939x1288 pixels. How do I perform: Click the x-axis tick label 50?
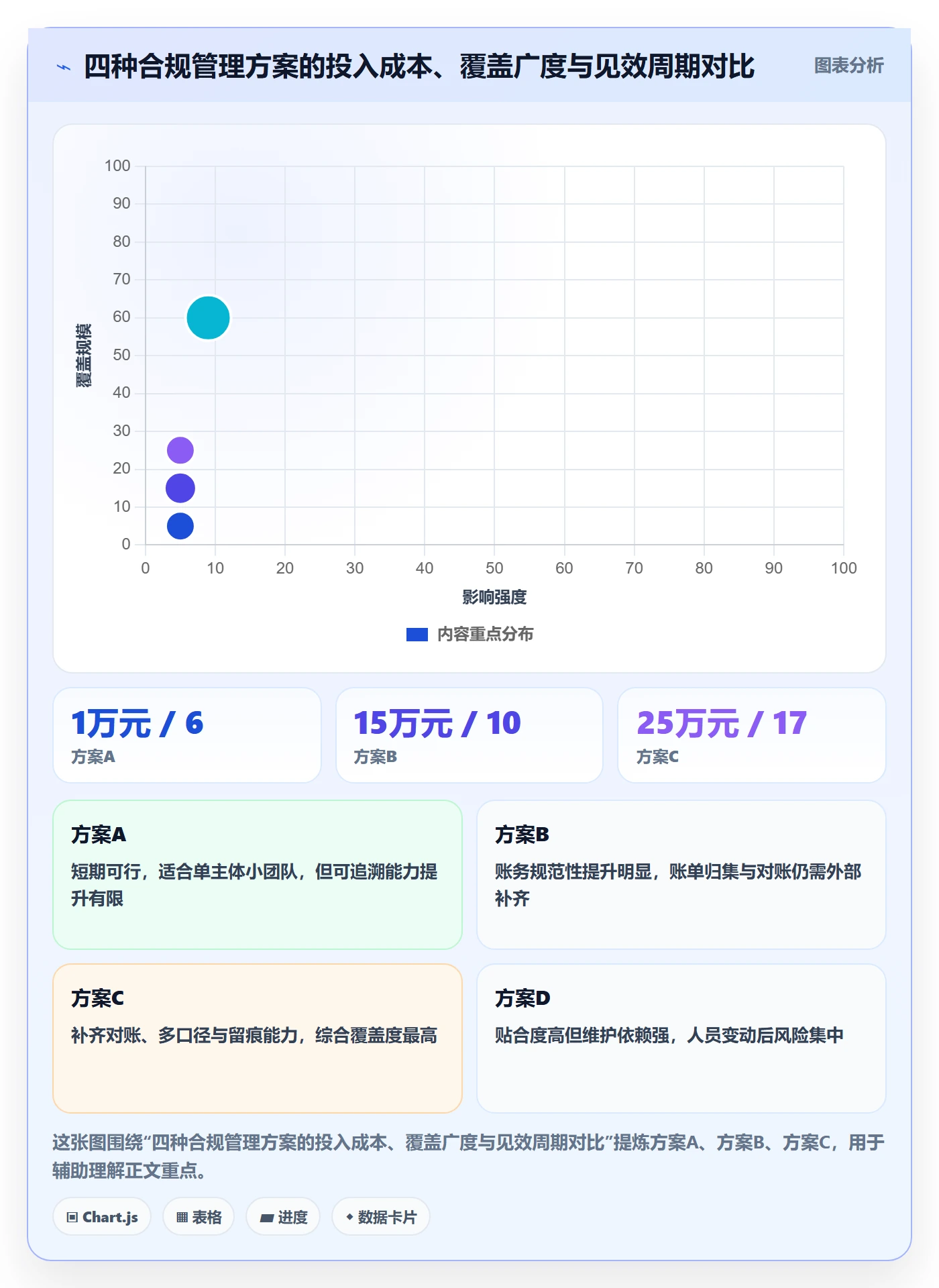[494, 568]
